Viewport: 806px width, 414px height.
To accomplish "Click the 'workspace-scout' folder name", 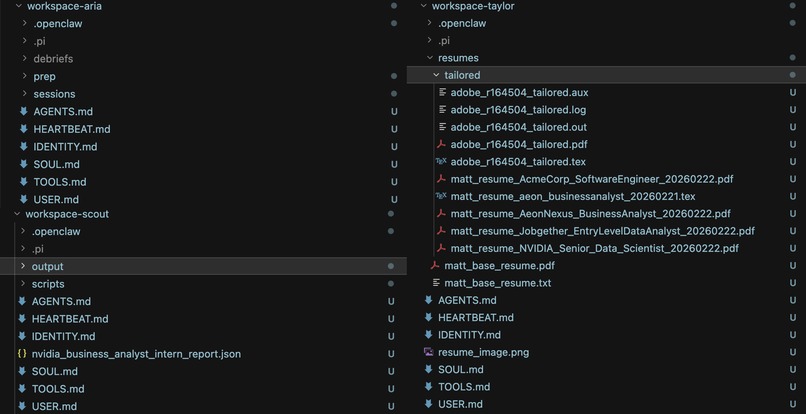I will pyautogui.click(x=67, y=214).
